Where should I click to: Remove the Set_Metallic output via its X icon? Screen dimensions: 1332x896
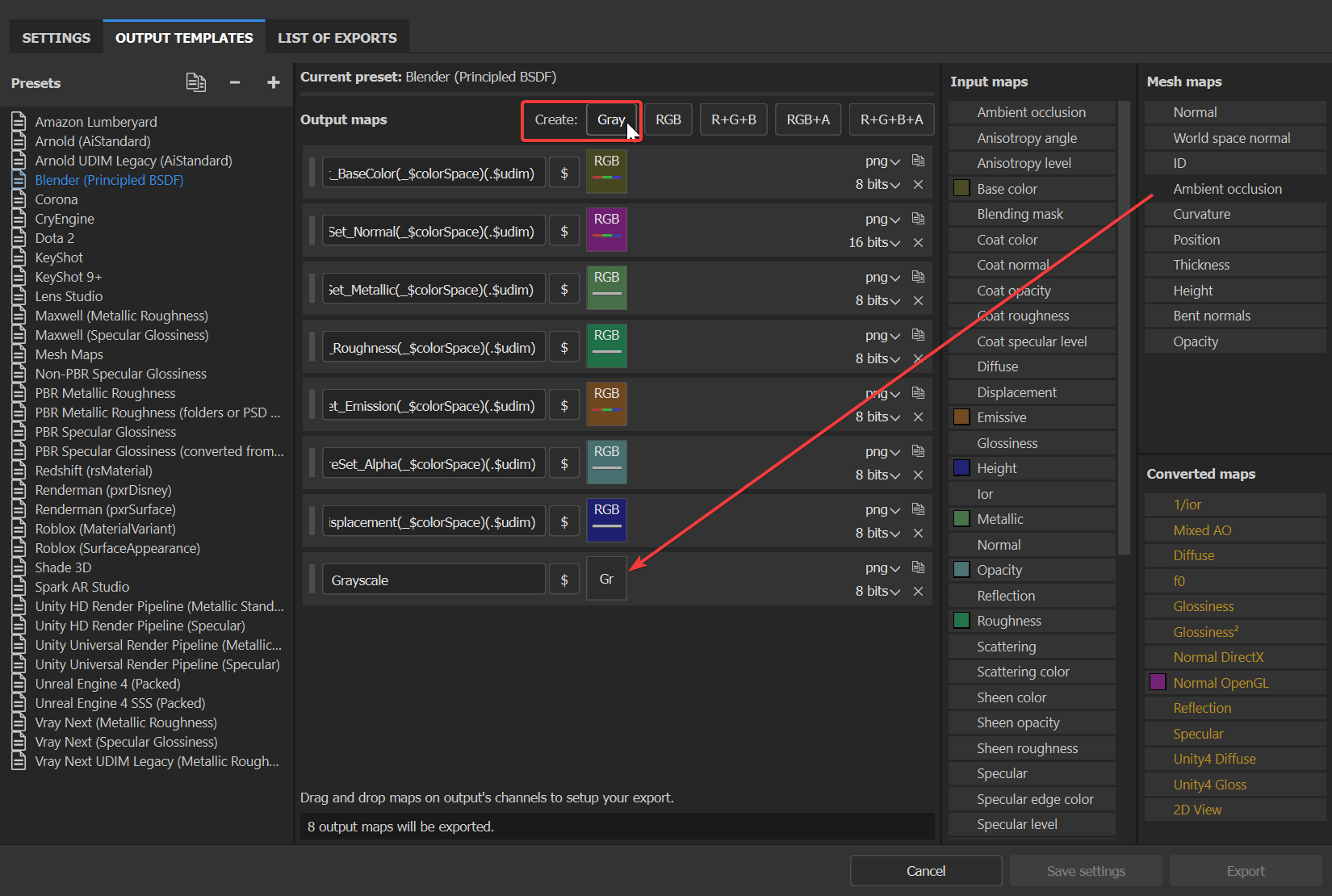point(918,300)
